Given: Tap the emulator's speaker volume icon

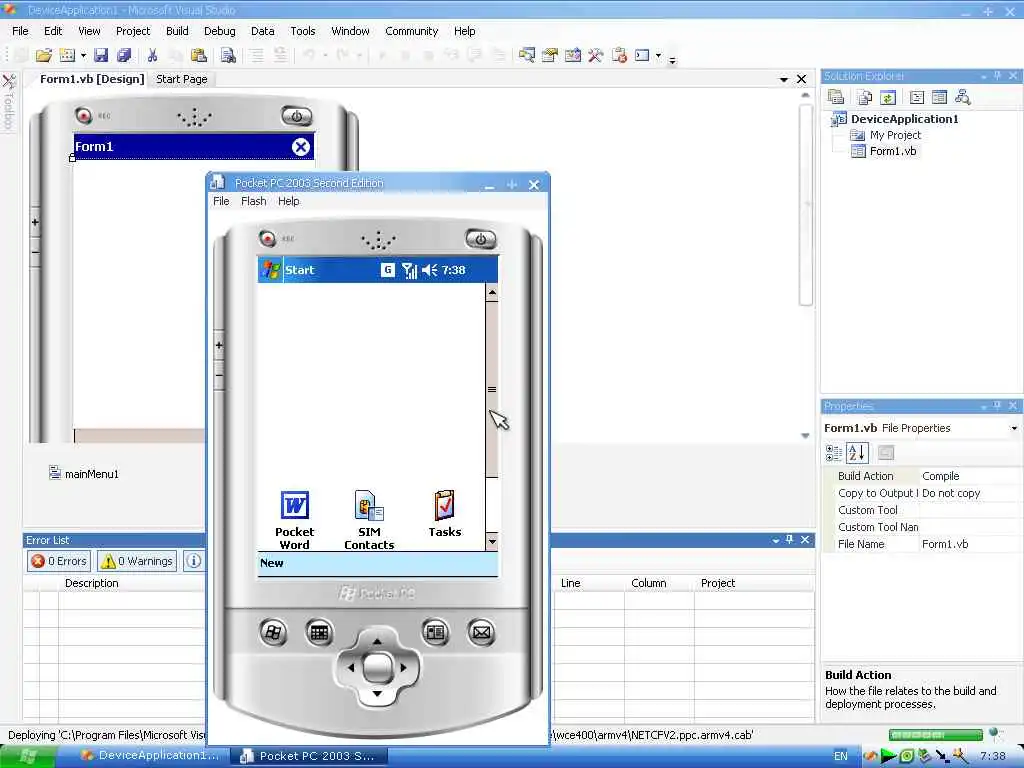Looking at the screenshot, I should (x=429, y=270).
